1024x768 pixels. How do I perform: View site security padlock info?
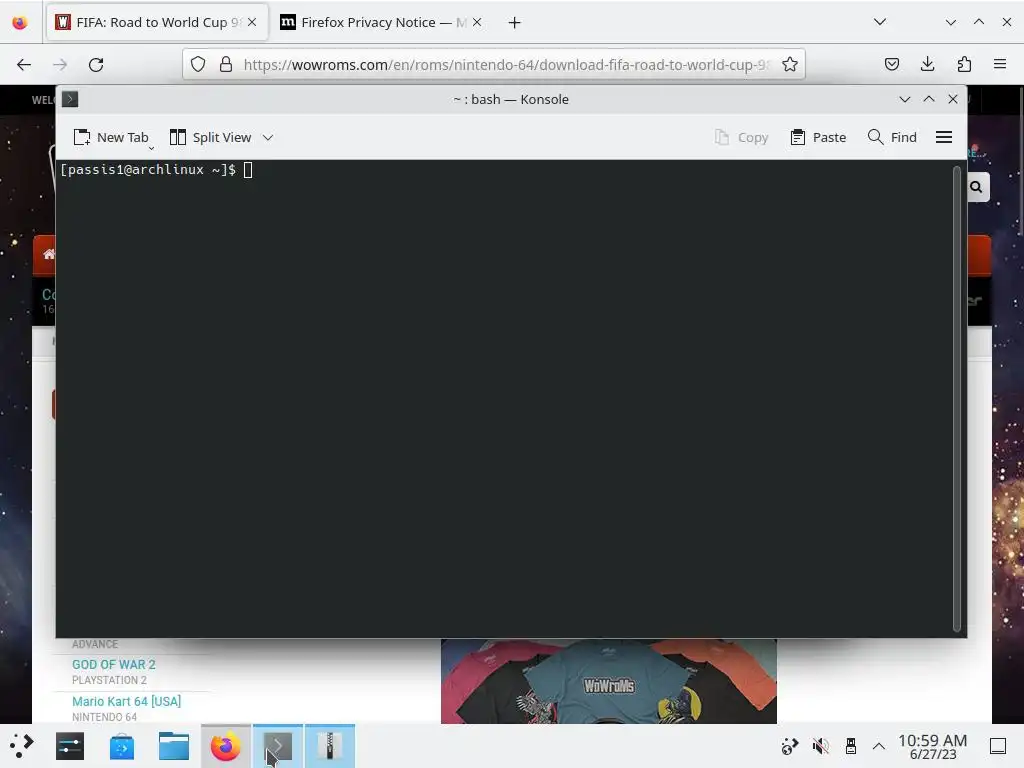(226, 64)
